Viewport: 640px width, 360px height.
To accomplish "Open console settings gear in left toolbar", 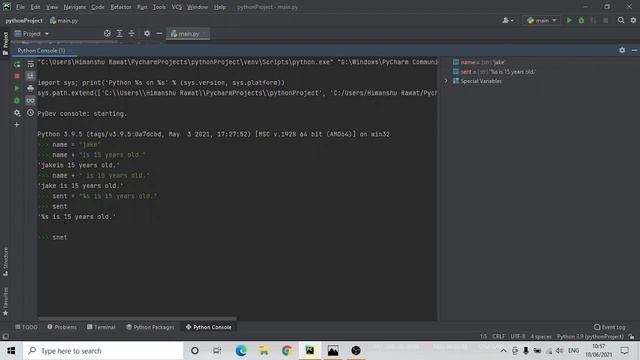I will (x=17, y=113).
